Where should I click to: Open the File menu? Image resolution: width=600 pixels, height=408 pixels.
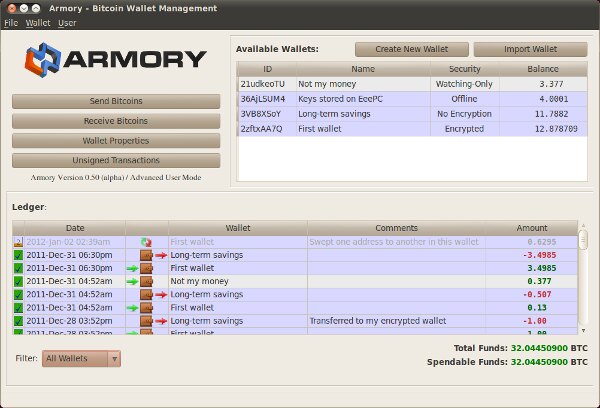coord(11,22)
